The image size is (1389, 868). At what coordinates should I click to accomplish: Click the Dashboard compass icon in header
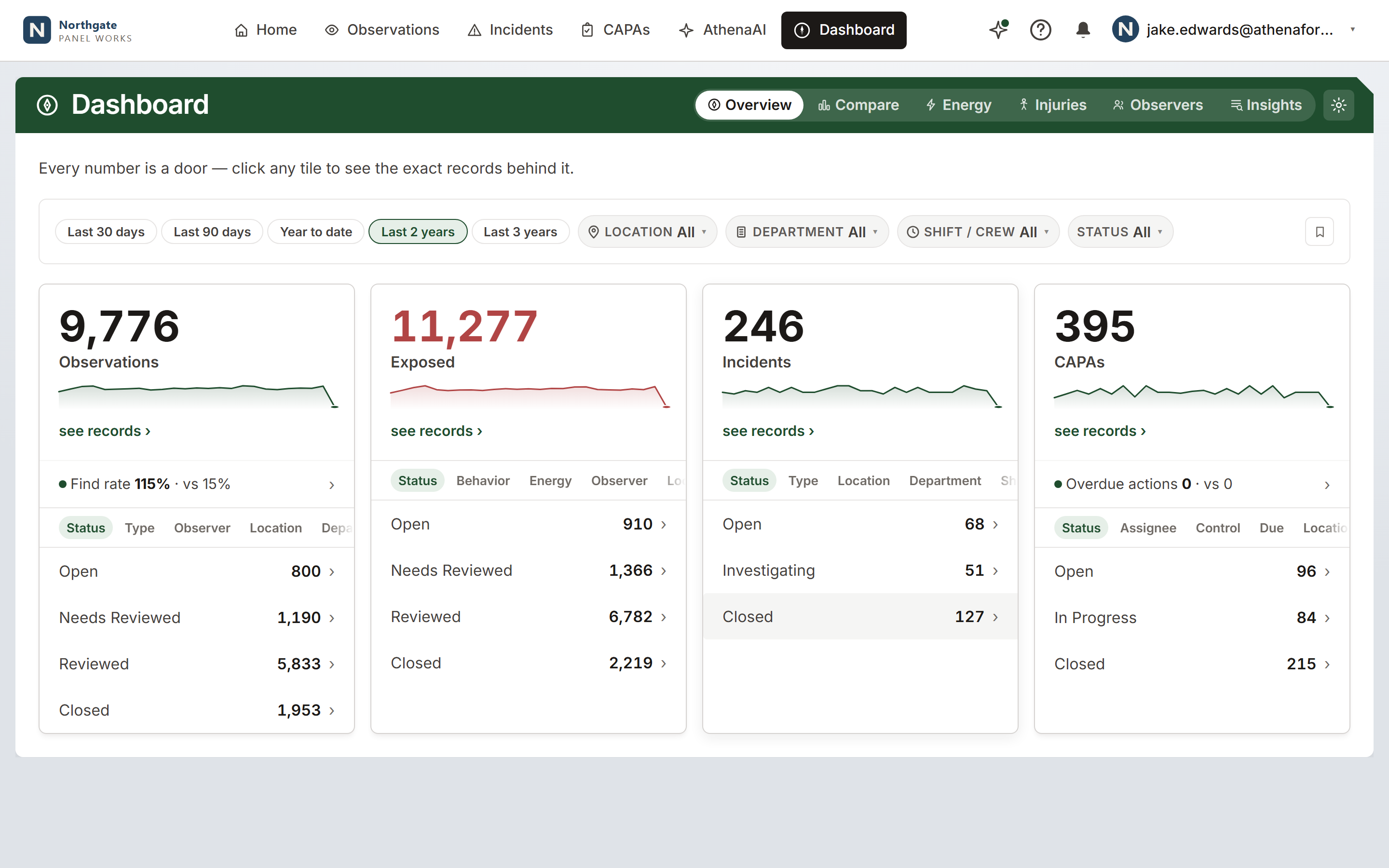47,105
